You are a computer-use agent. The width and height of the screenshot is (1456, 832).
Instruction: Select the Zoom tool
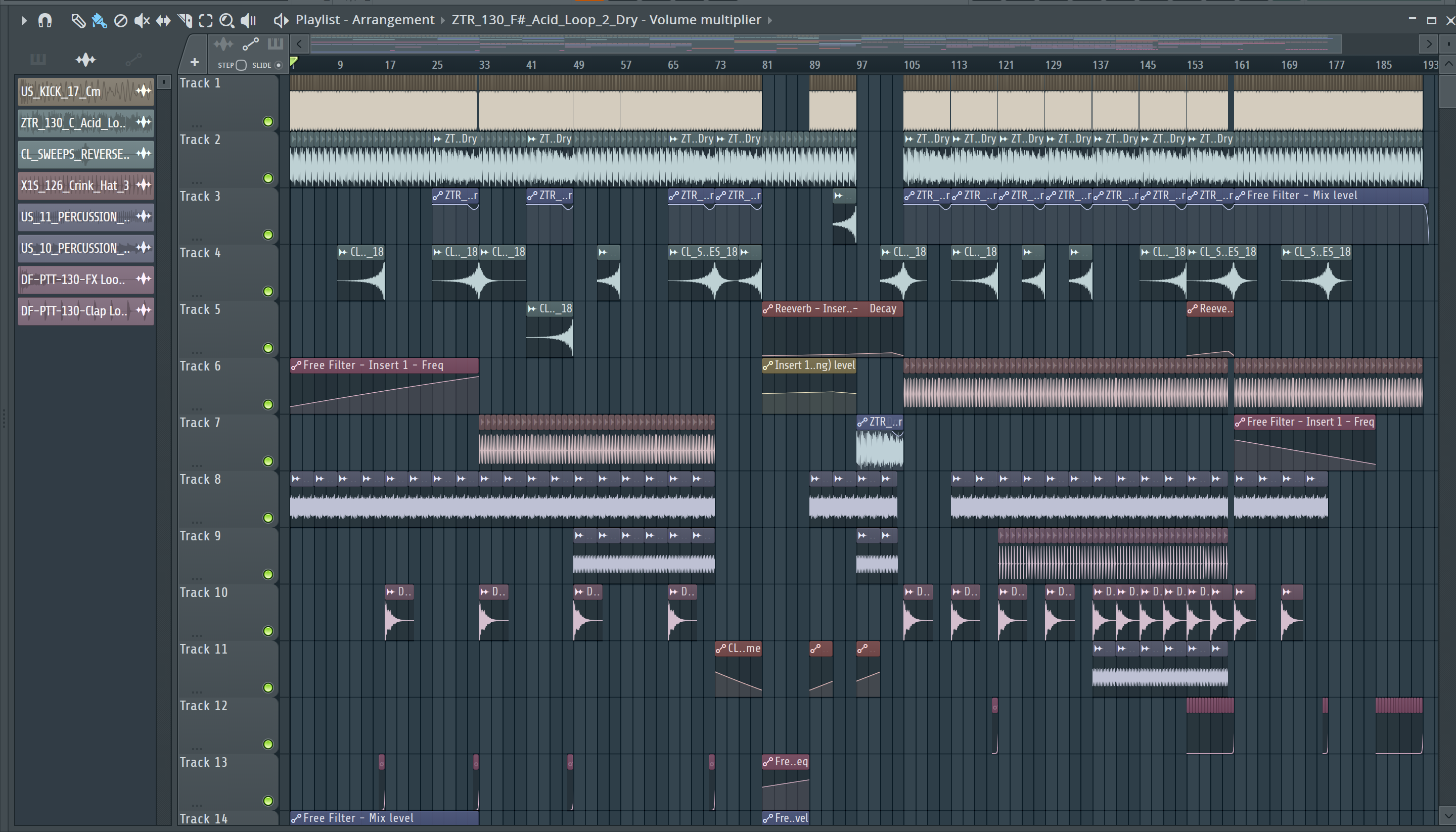click(x=227, y=21)
